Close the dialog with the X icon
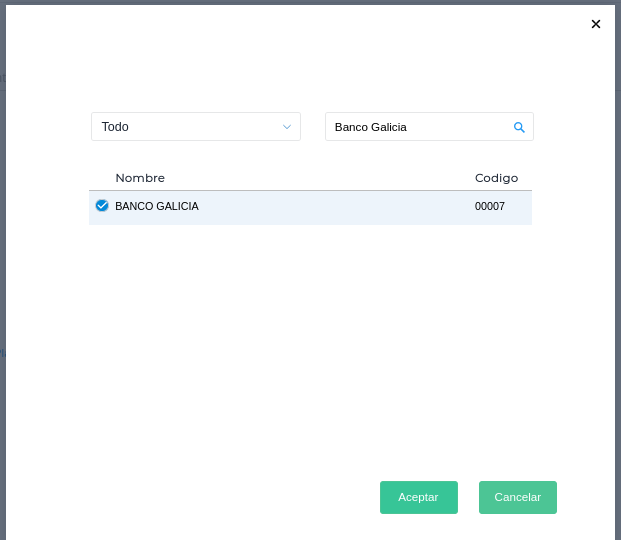The image size is (621, 540). pos(596,24)
